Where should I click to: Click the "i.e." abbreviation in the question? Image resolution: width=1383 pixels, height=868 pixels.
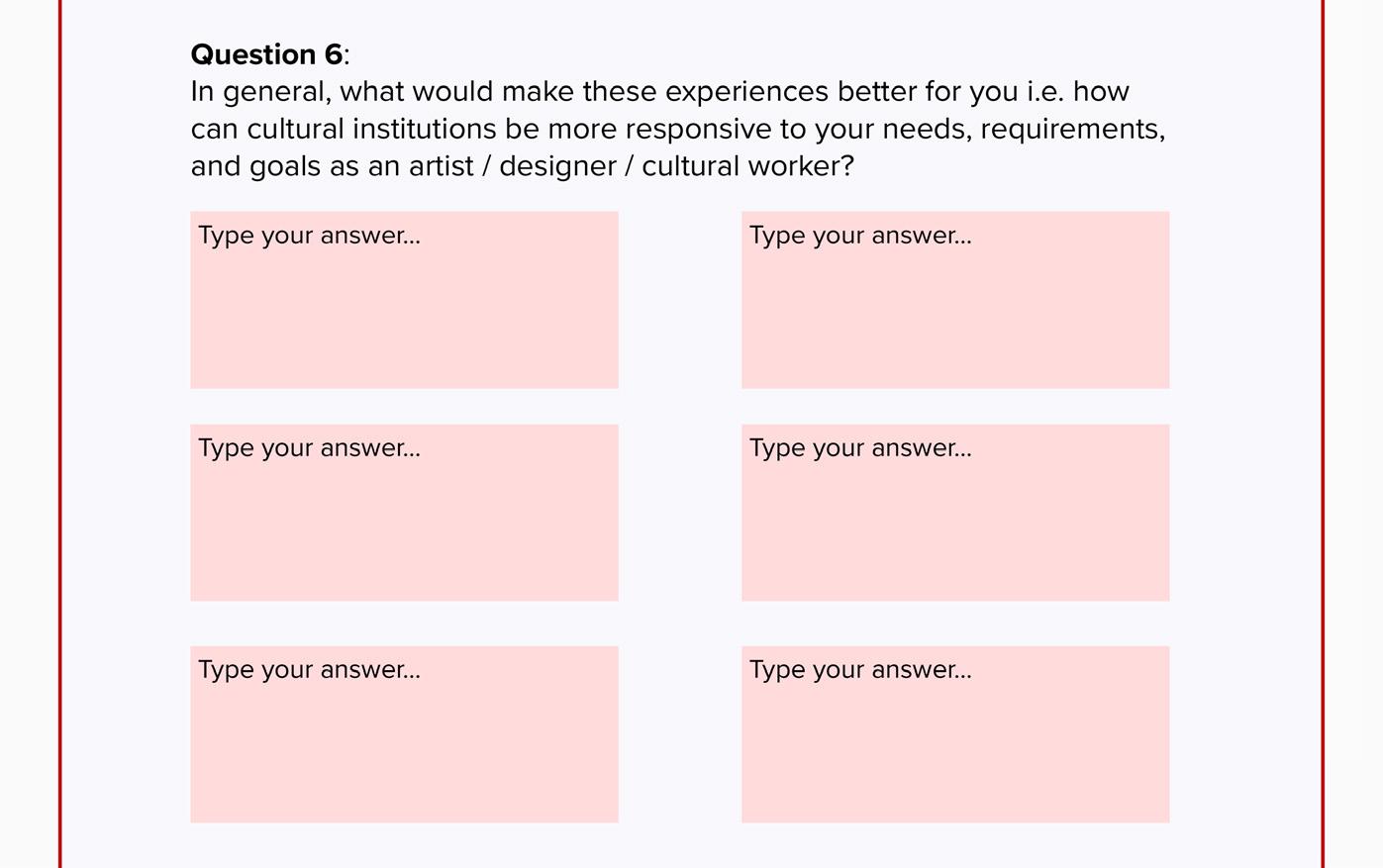(x=1045, y=92)
